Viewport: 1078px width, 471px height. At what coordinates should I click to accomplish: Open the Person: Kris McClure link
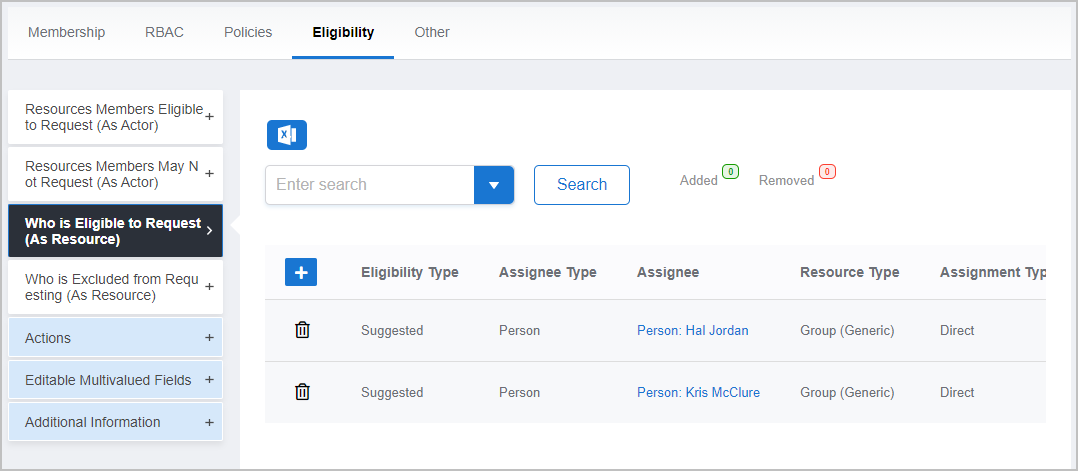698,392
